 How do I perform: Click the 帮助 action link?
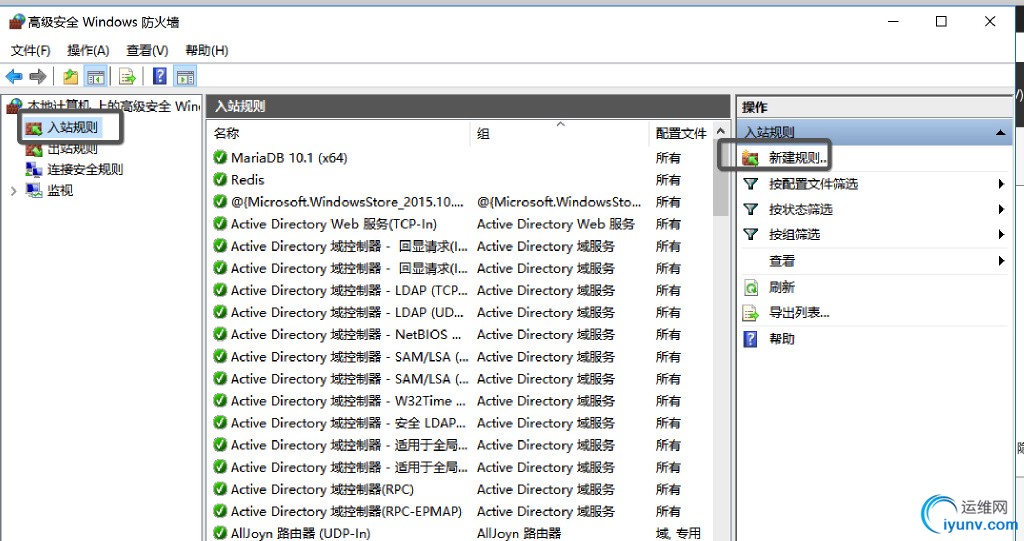click(782, 338)
